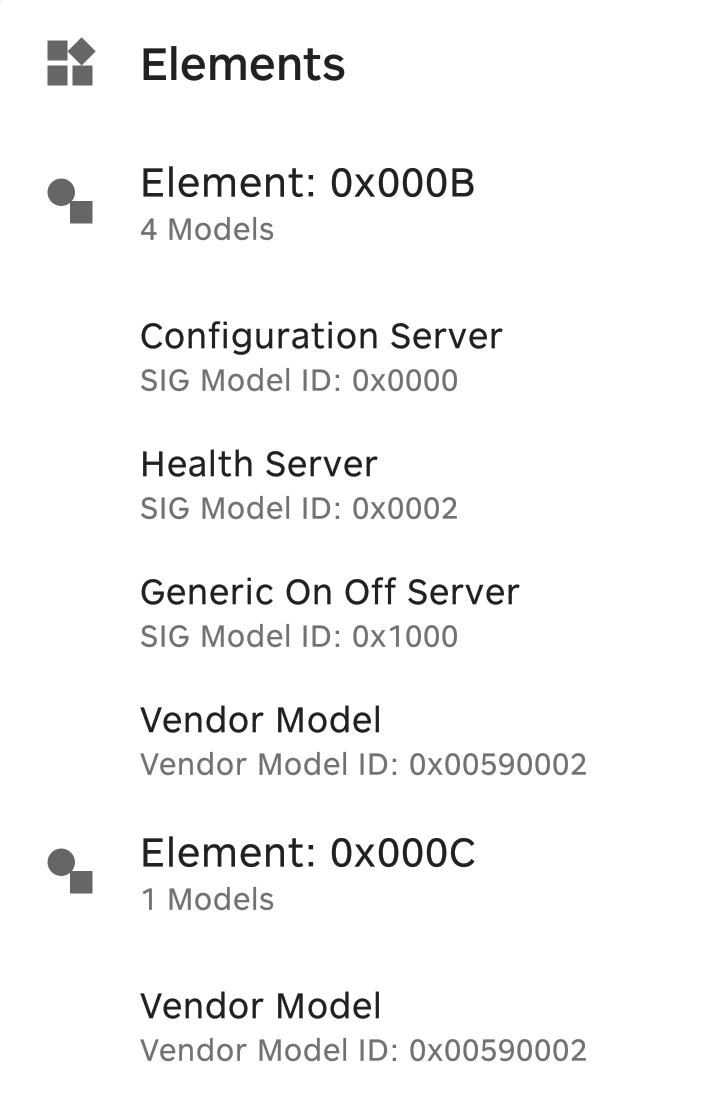The image size is (709, 1115).
Task: Open Vendor Model under Element 0x000B
Action: pyautogui.click(x=261, y=720)
